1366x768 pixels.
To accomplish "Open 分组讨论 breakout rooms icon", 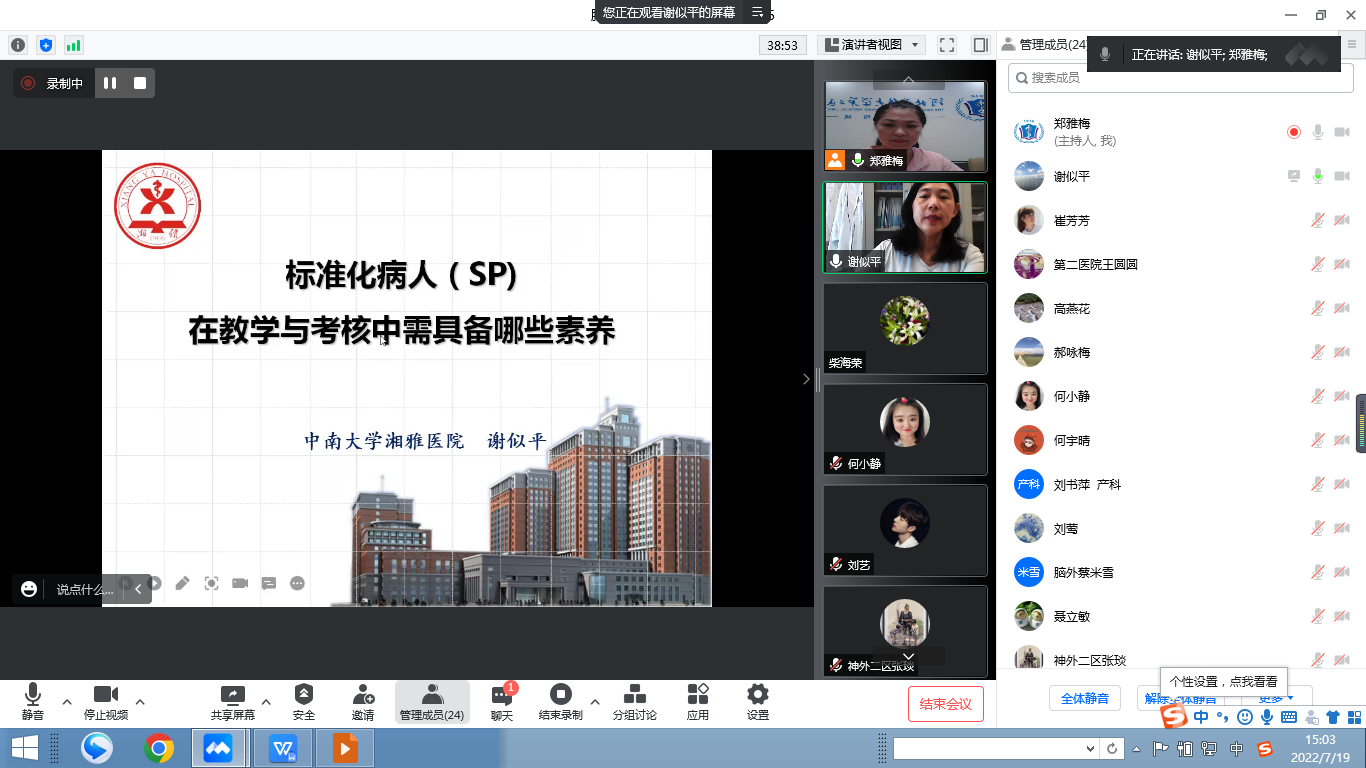I will [x=634, y=701].
